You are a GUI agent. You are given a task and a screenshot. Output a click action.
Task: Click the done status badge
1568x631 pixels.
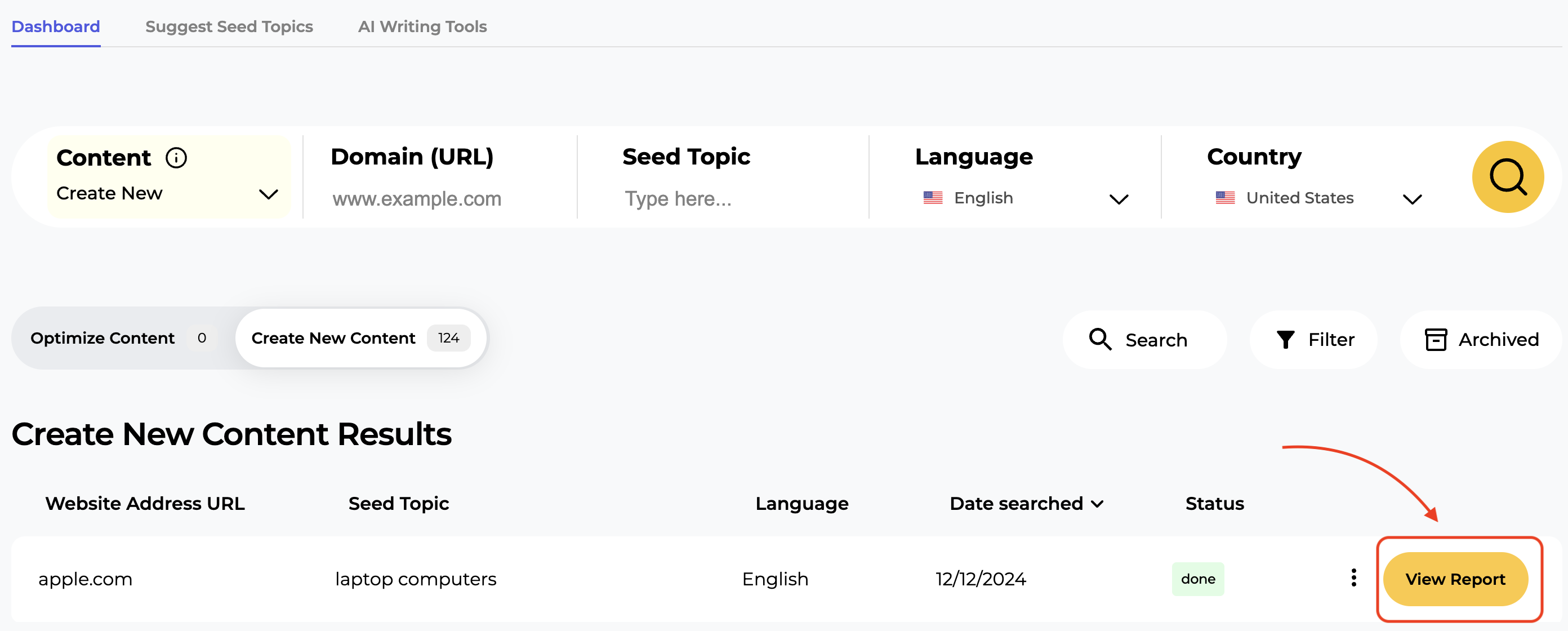point(1197,579)
